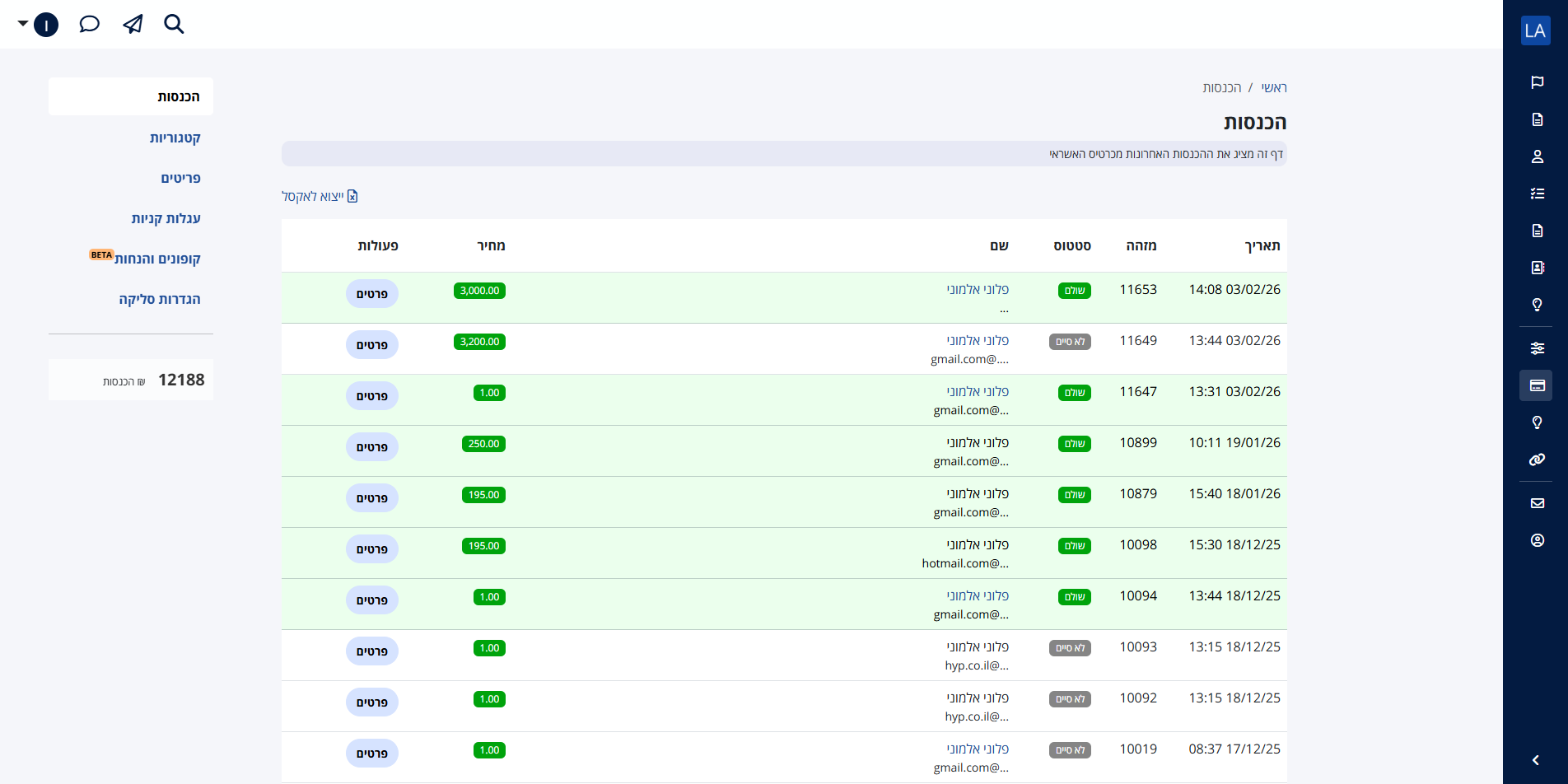This screenshot has width=1568, height=784.
Task: Open the user circle account sidebar icon
Action: point(1537,540)
